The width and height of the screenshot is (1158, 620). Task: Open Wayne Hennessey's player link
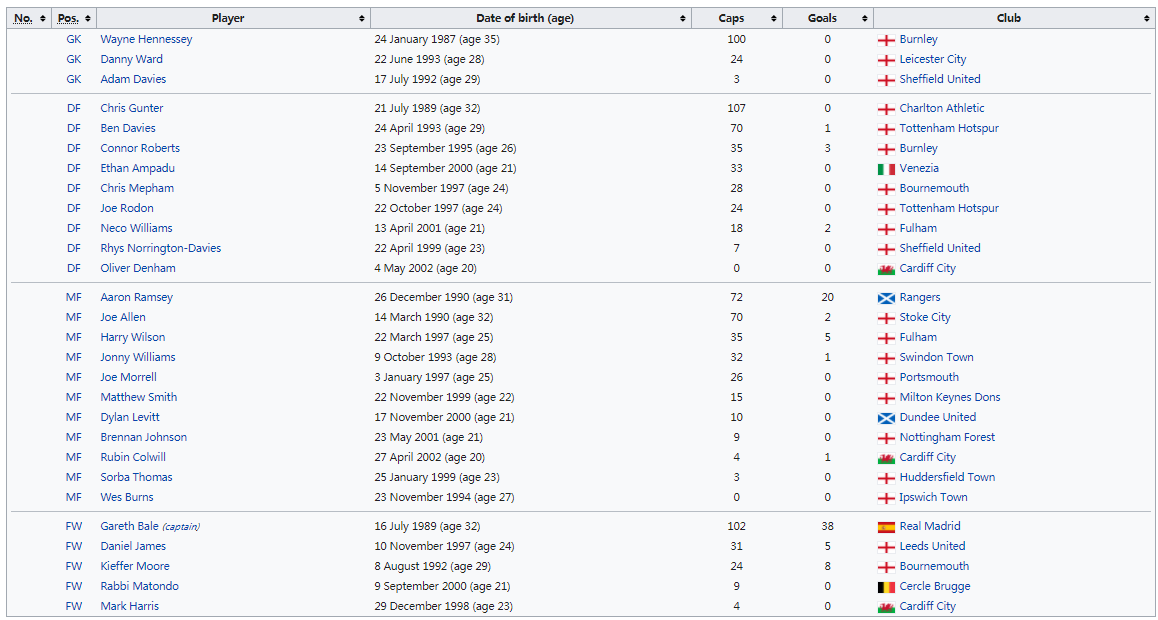(146, 39)
